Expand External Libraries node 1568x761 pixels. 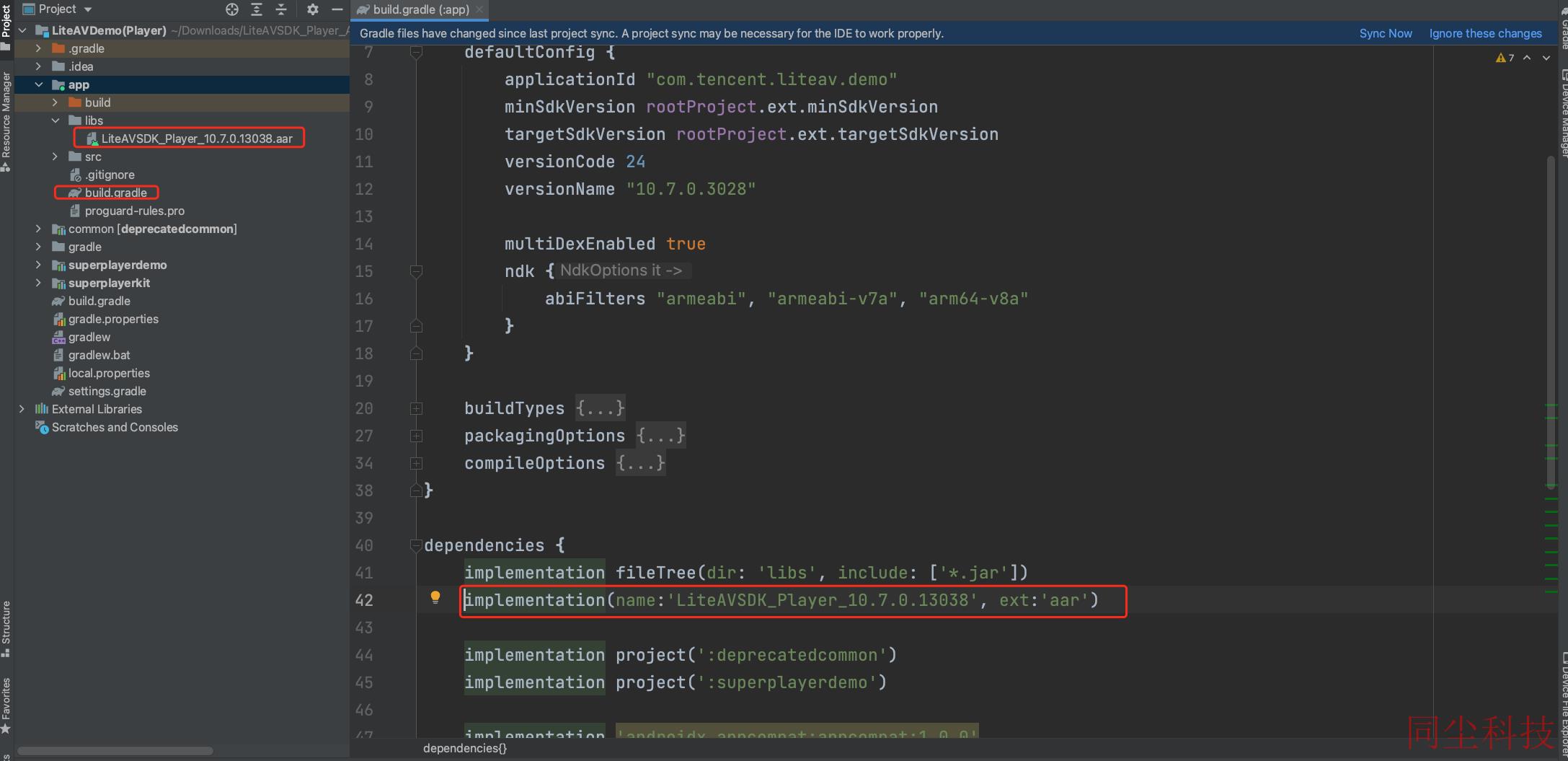(x=22, y=409)
